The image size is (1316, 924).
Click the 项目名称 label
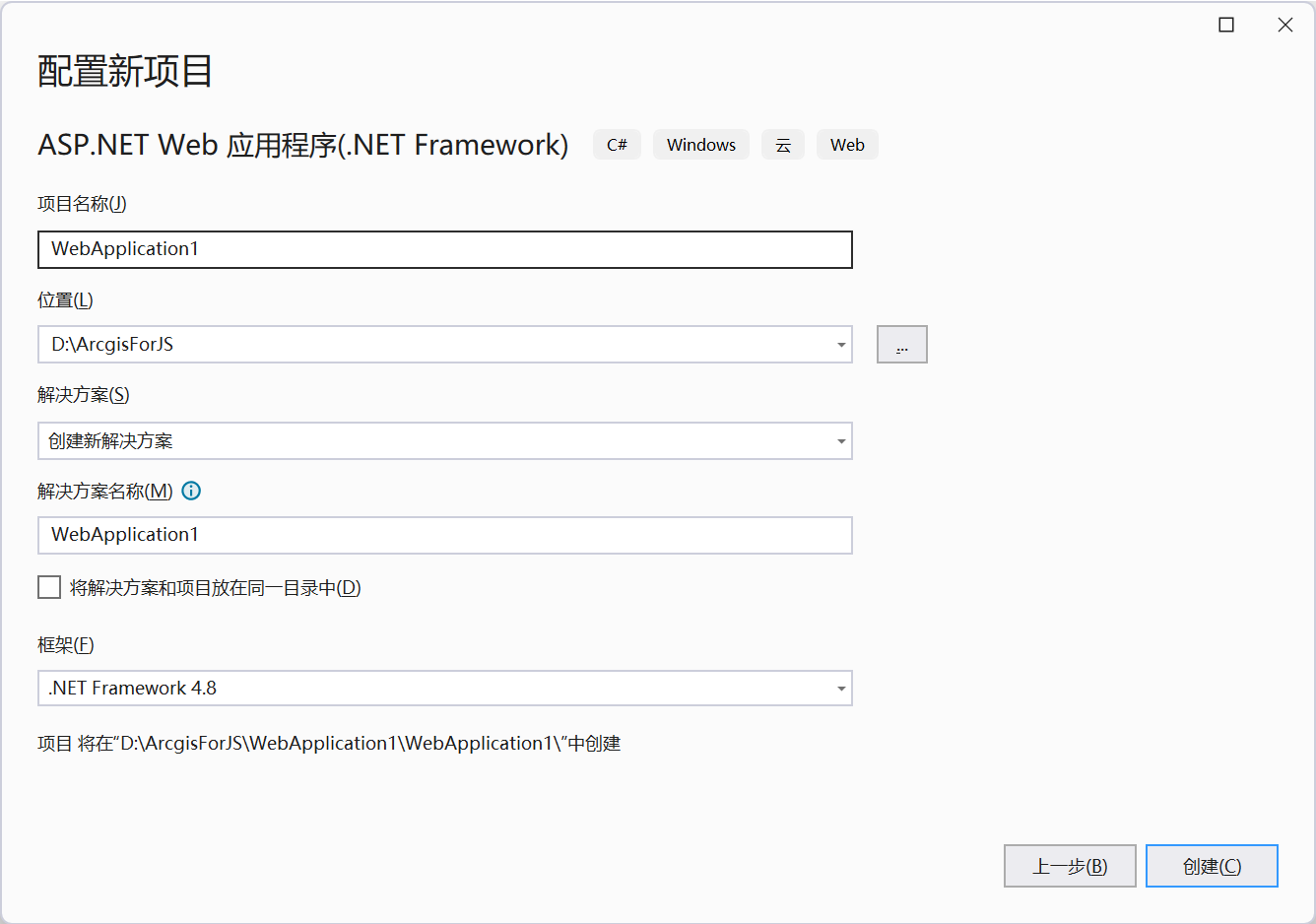pyautogui.click(x=82, y=204)
